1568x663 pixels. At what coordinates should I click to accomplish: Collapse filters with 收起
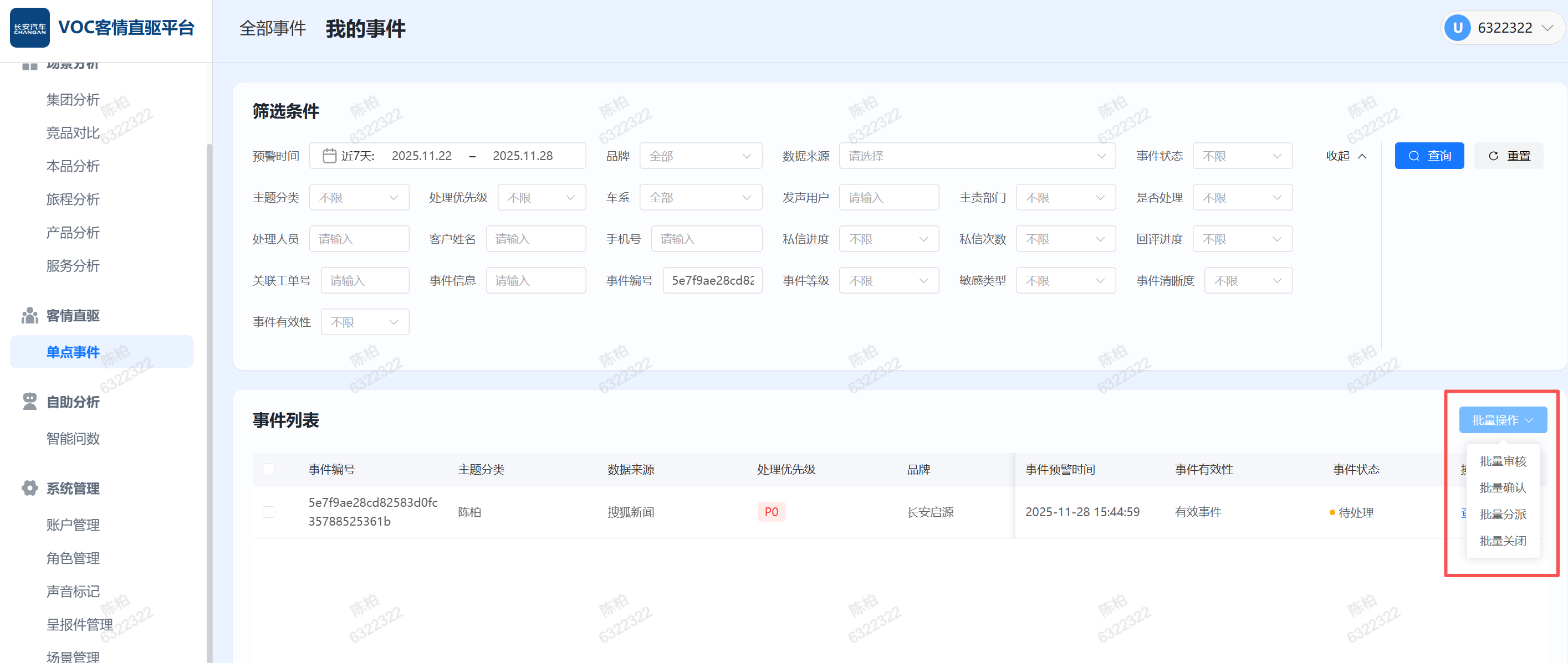[x=1346, y=156]
